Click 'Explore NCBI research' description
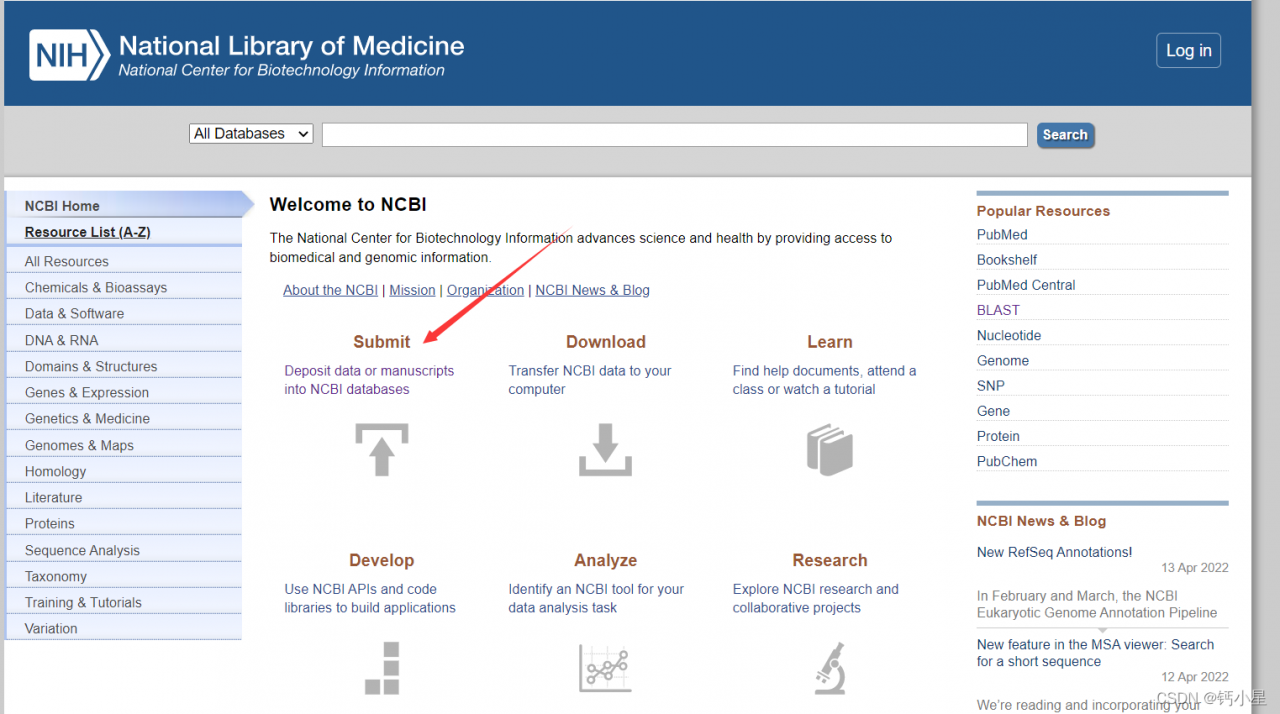The height and width of the screenshot is (714, 1280). pos(815,598)
